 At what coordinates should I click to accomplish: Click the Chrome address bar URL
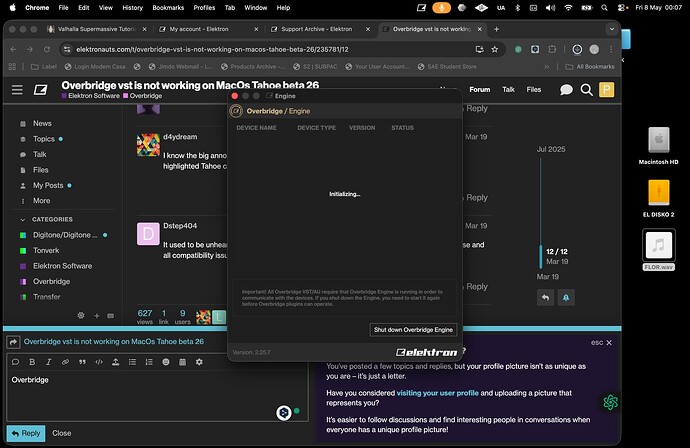(x=212, y=49)
